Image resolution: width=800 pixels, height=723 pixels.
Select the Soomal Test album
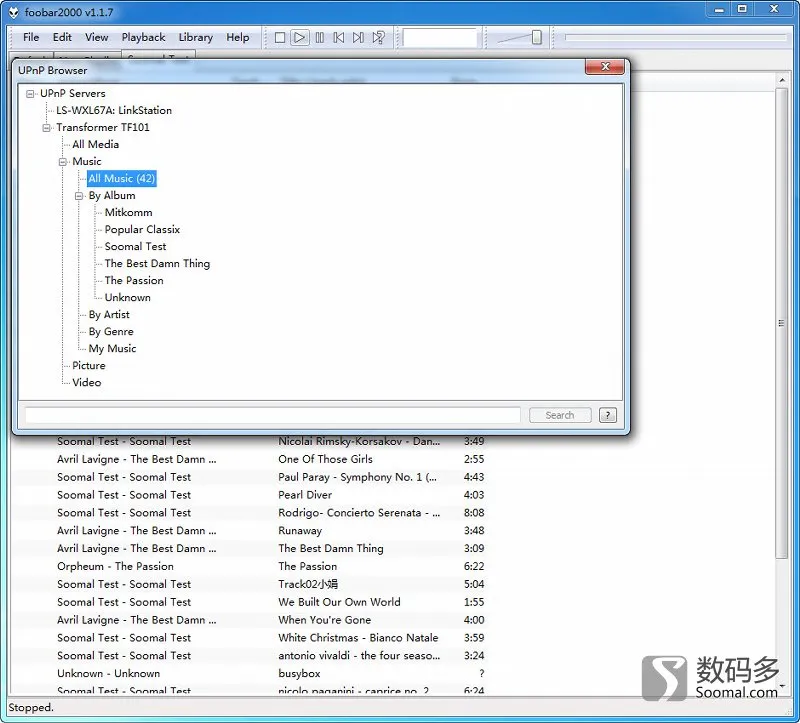[x=135, y=246]
